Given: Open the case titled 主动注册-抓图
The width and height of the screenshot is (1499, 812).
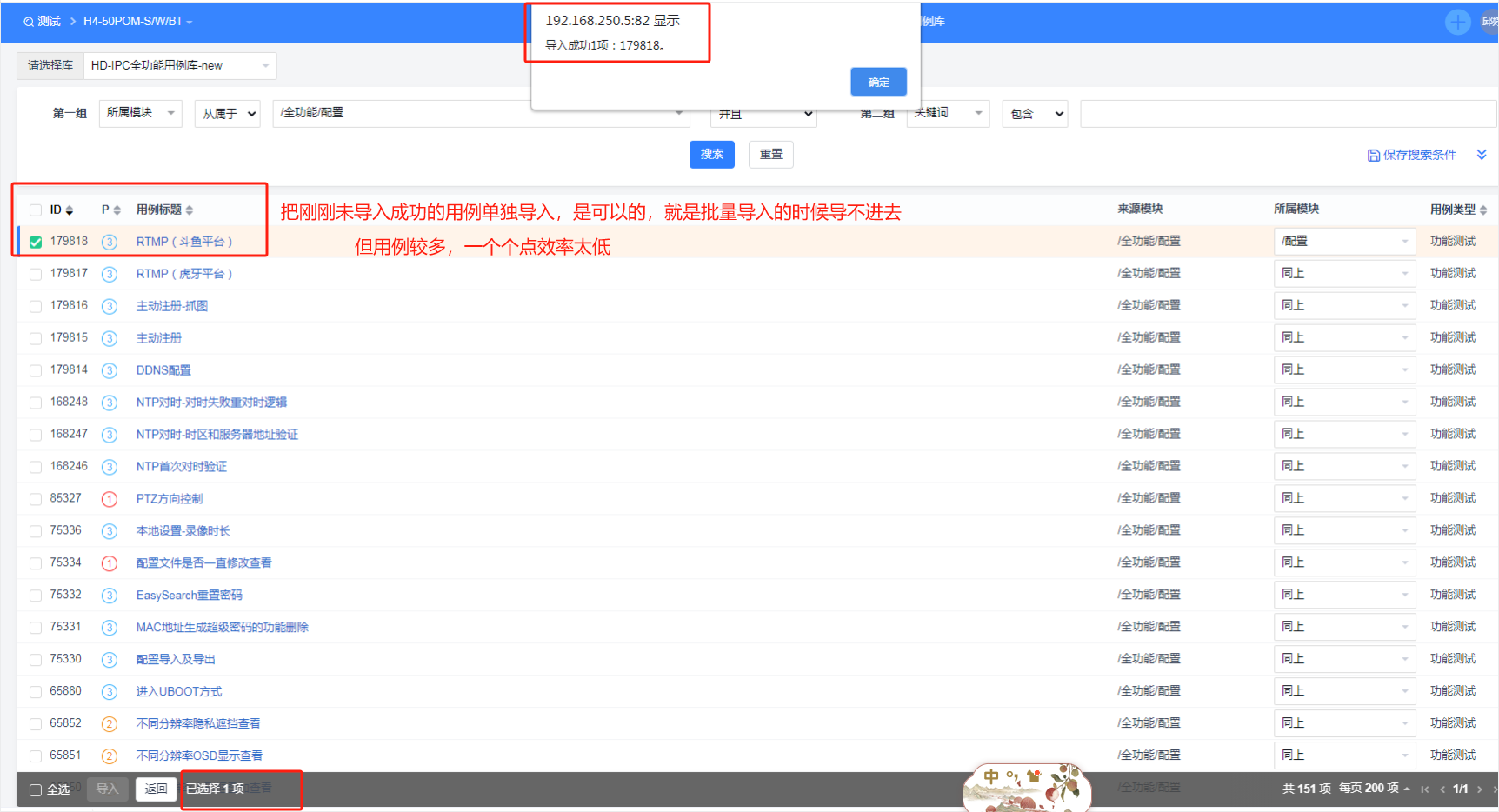Looking at the screenshot, I should click(x=172, y=306).
